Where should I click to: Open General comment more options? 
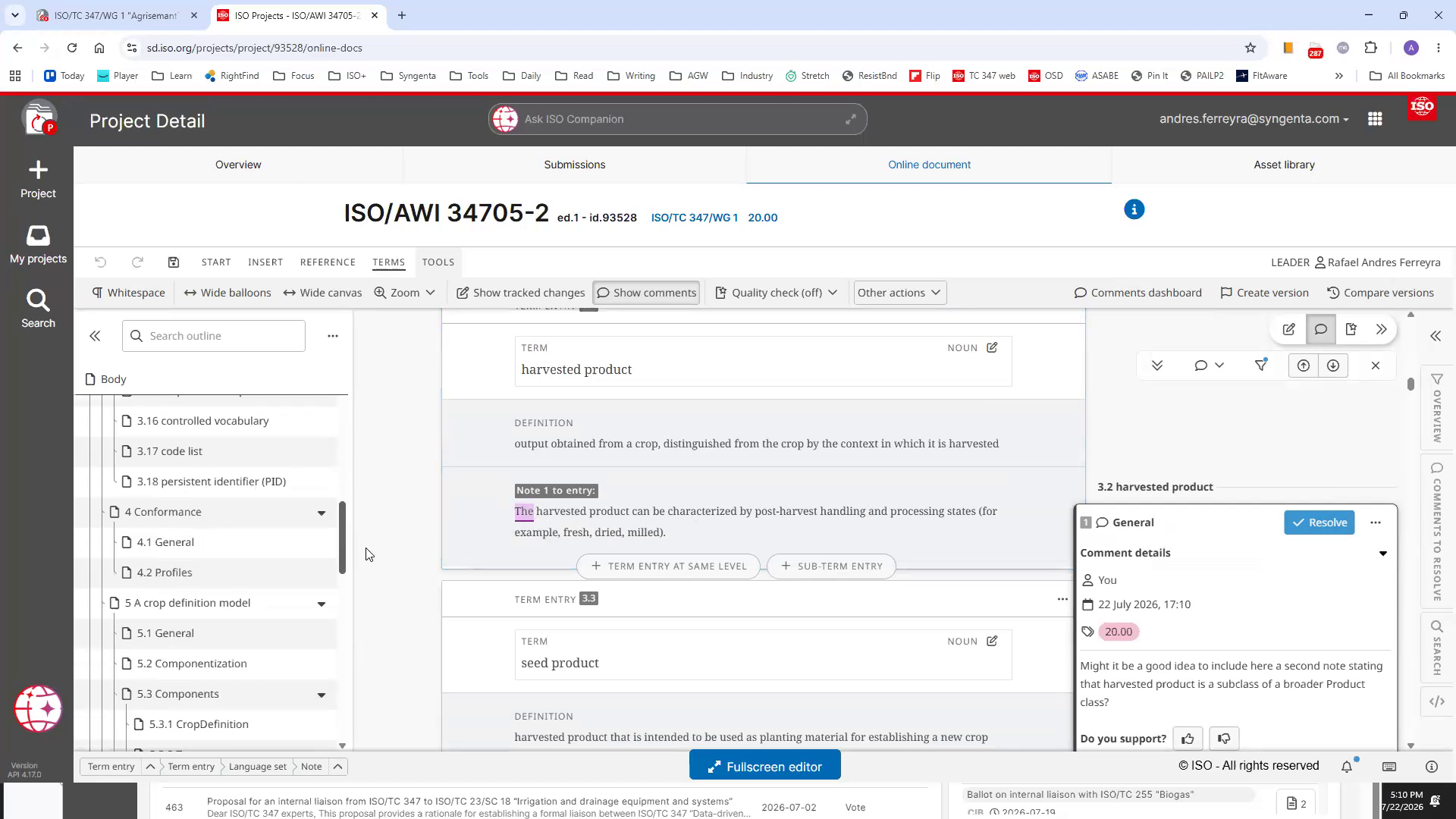click(1376, 522)
